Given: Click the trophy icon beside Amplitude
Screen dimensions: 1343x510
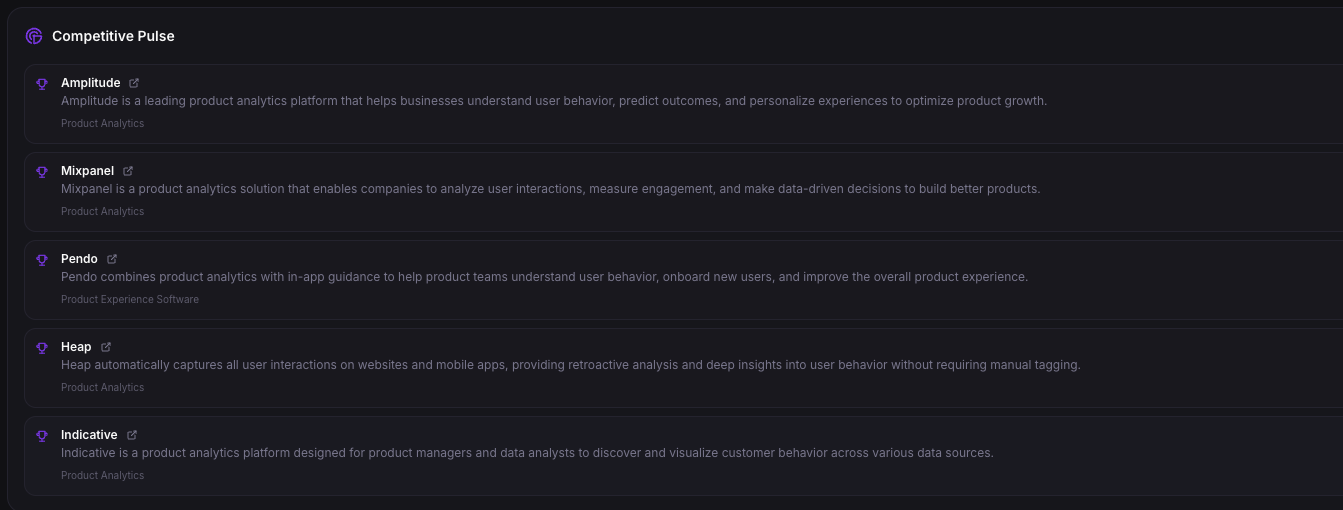Looking at the screenshot, I should click(42, 84).
